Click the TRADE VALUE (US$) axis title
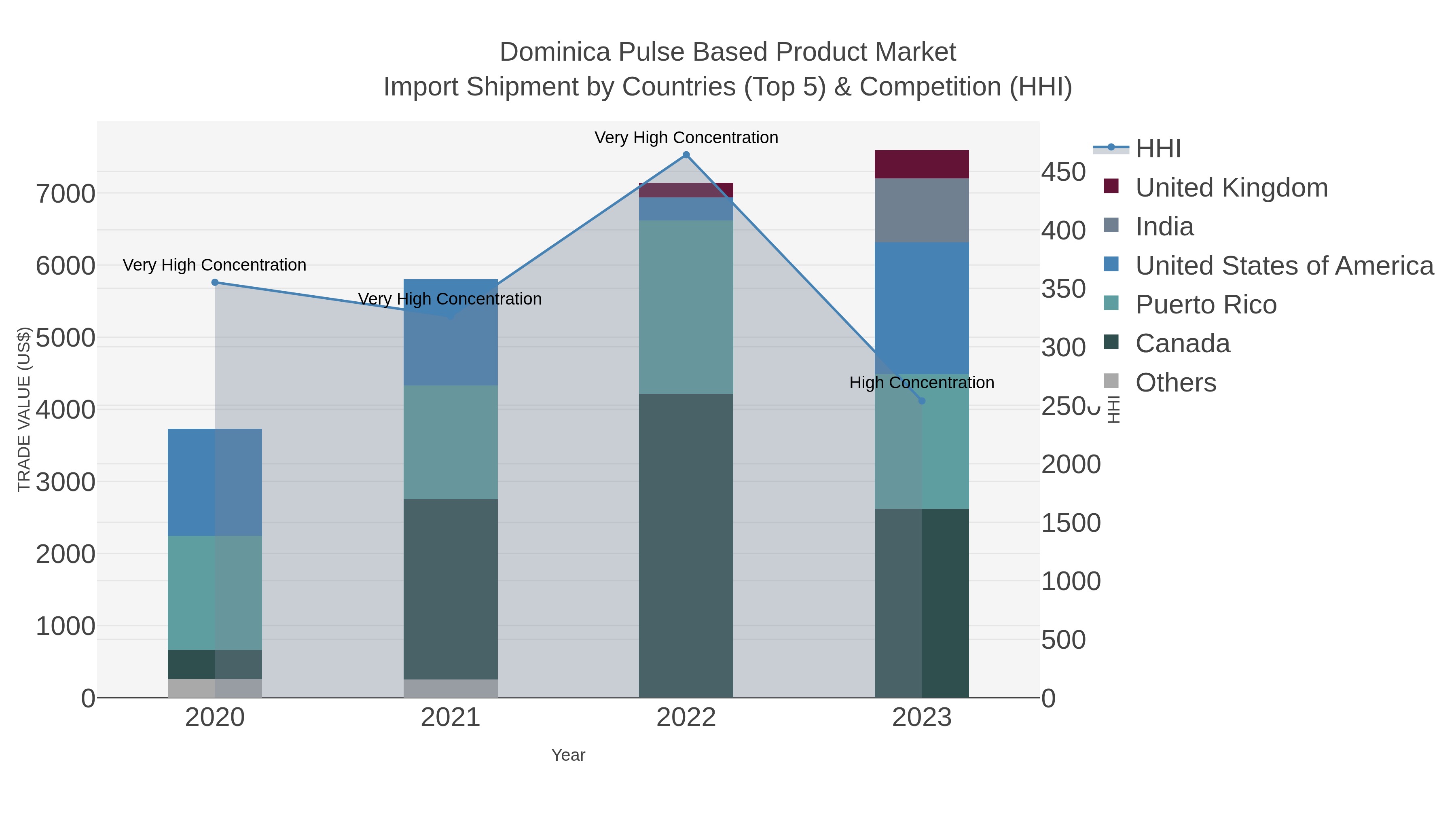1456x819 pixels. [24, 409]
